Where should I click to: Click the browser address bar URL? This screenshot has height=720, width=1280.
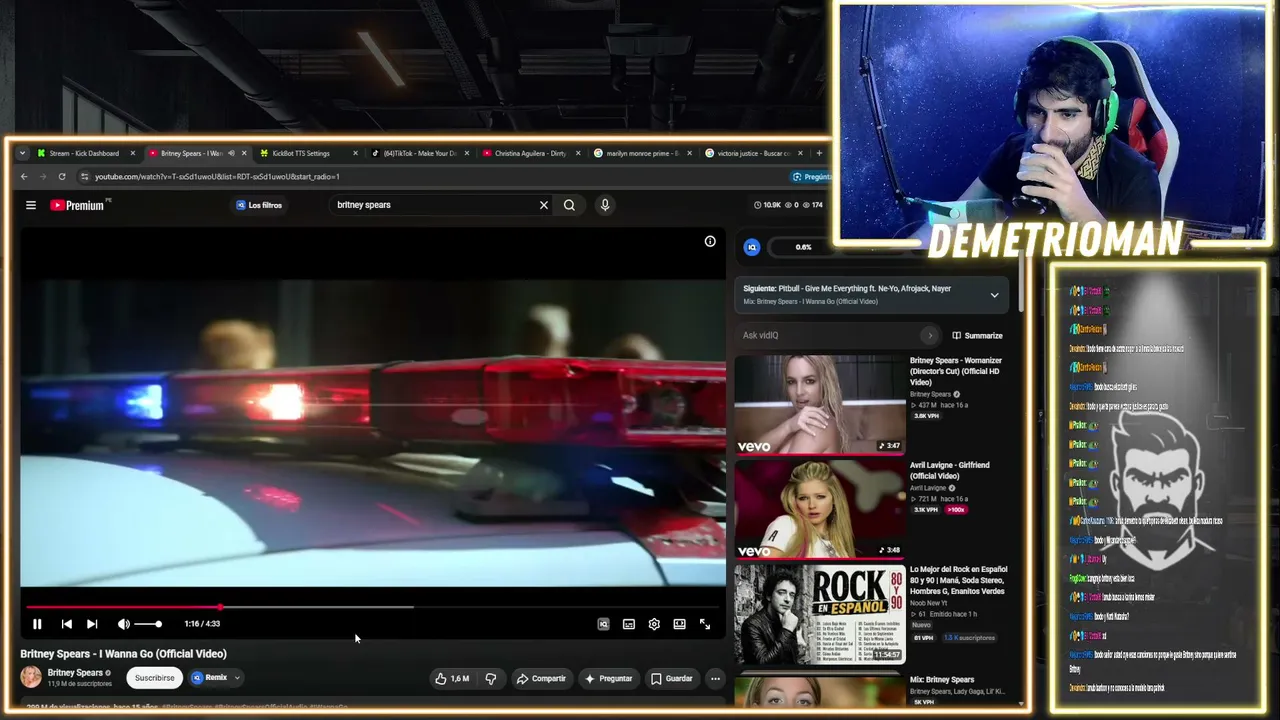[217, 177]
